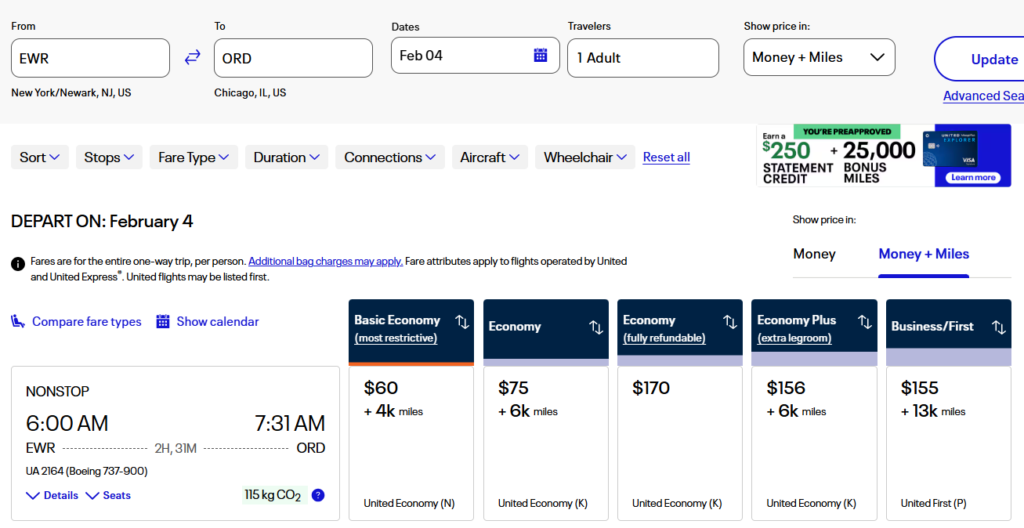The height and width of the screenshot is (528, 1024).
Task: Choose the $156 Economy Plus fare
Action: 814,444
